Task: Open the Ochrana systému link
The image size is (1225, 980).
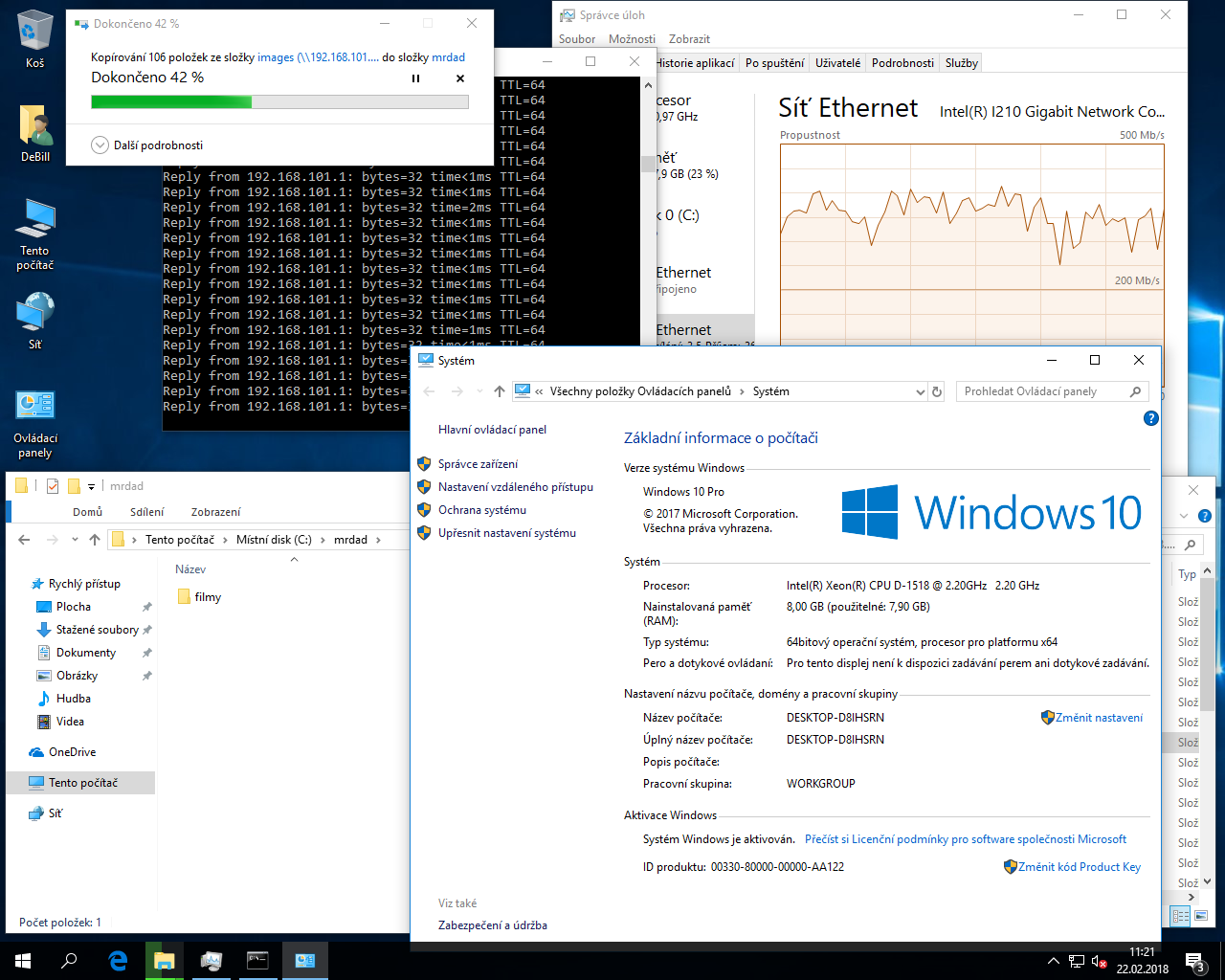Action: coord(482,510)
